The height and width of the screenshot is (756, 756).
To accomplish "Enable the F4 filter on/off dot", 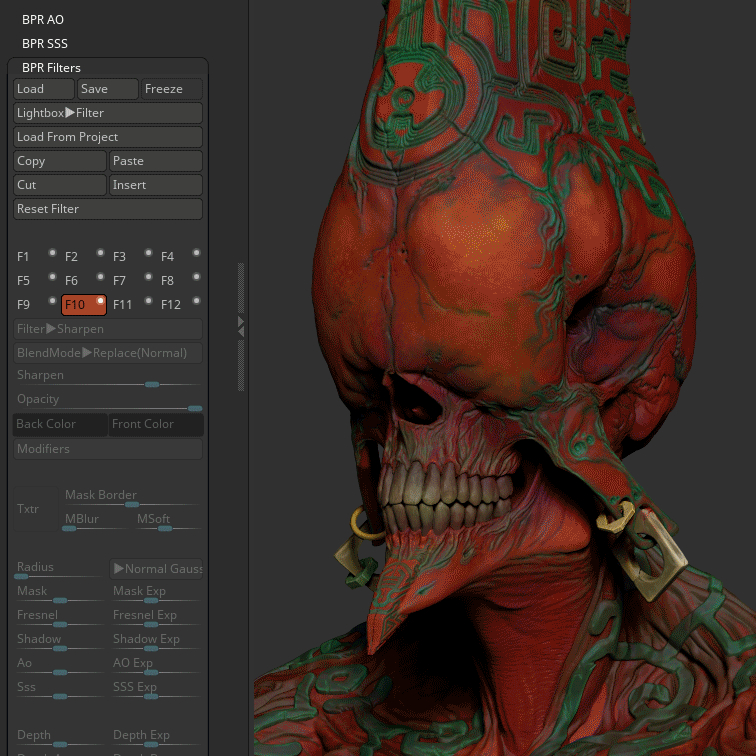I will click(196, 253).
